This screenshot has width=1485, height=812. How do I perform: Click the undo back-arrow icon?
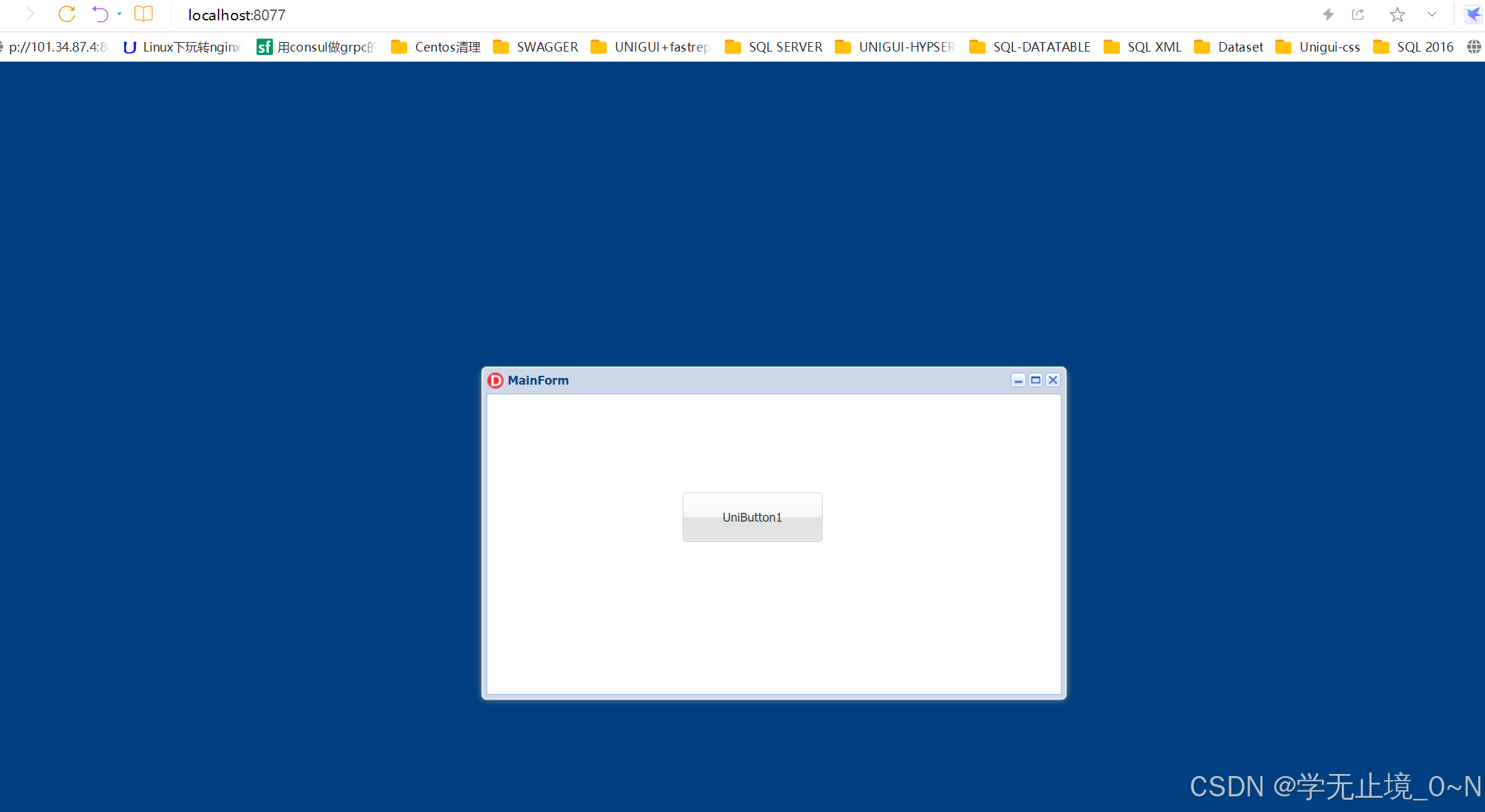pos(100,14)
